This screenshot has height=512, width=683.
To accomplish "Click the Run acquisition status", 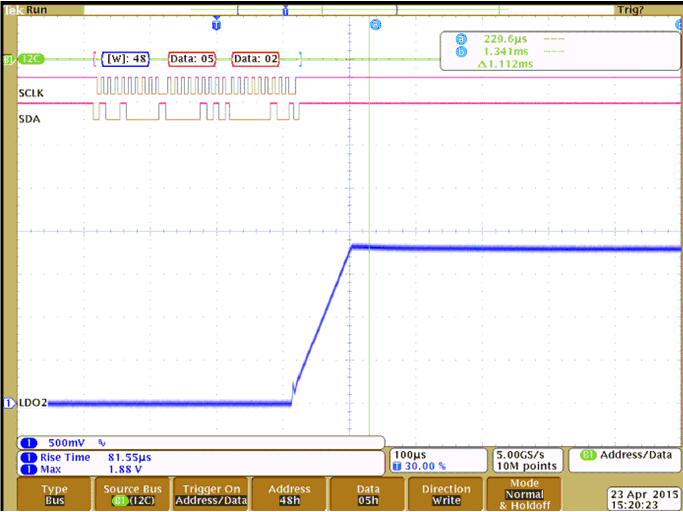I will point(37,9).
